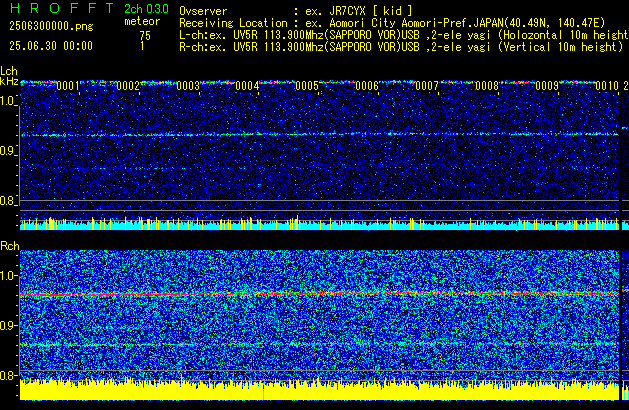629x410 pixels.
Task: Click the Rch 0.9 kHz axis label
Action: pyautogui.click(x=8, y=325)
